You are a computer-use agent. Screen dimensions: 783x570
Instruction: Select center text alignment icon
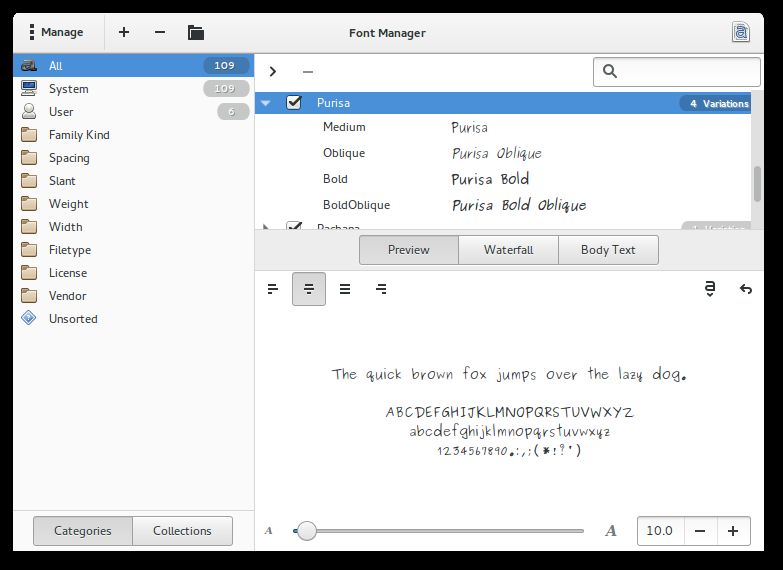pyautogui.click(x=309, y=289)
